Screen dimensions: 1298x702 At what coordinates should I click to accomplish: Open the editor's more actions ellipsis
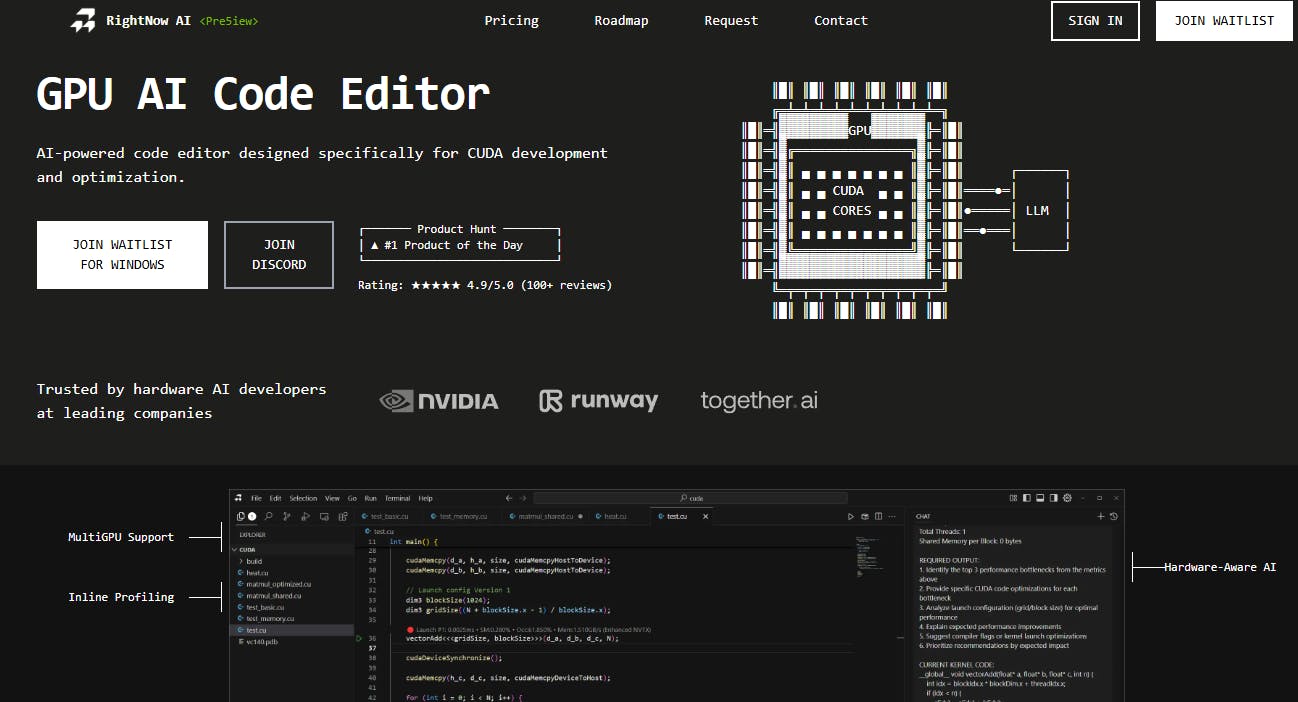[x=892, y=516]
